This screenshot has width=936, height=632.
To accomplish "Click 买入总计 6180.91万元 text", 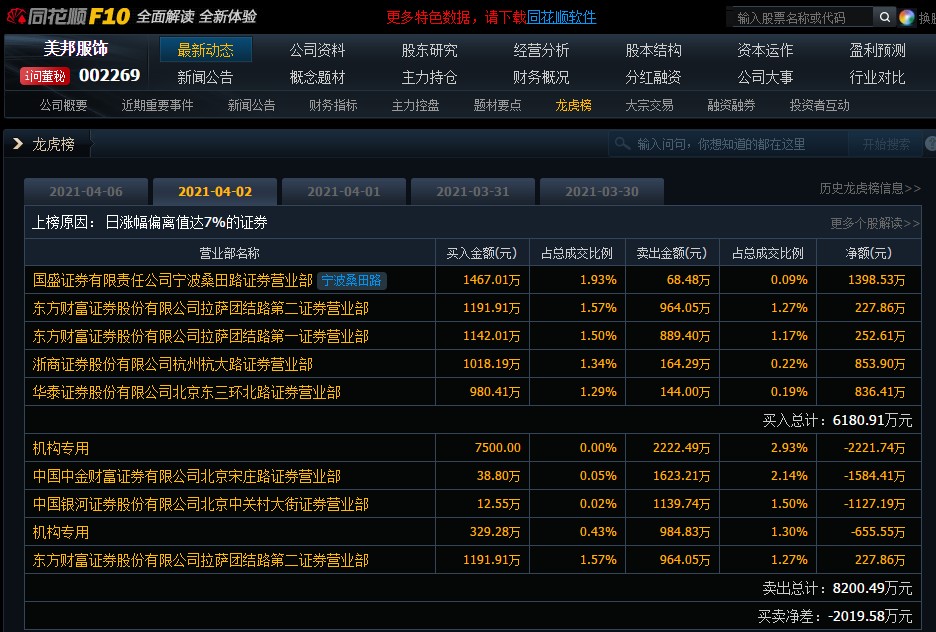I will click(837, 420).
